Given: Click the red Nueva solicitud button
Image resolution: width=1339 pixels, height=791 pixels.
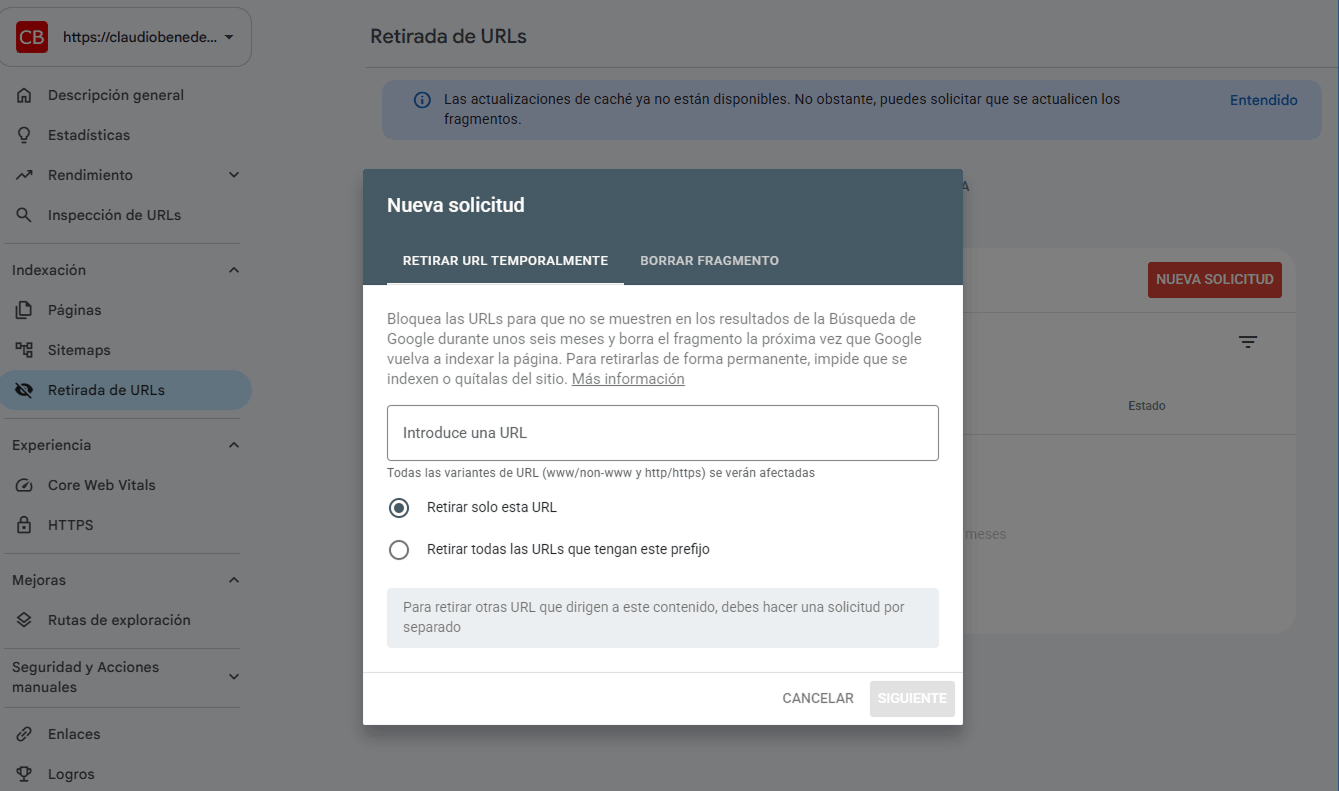Looking at the screenshot, I should (1215, 279).
